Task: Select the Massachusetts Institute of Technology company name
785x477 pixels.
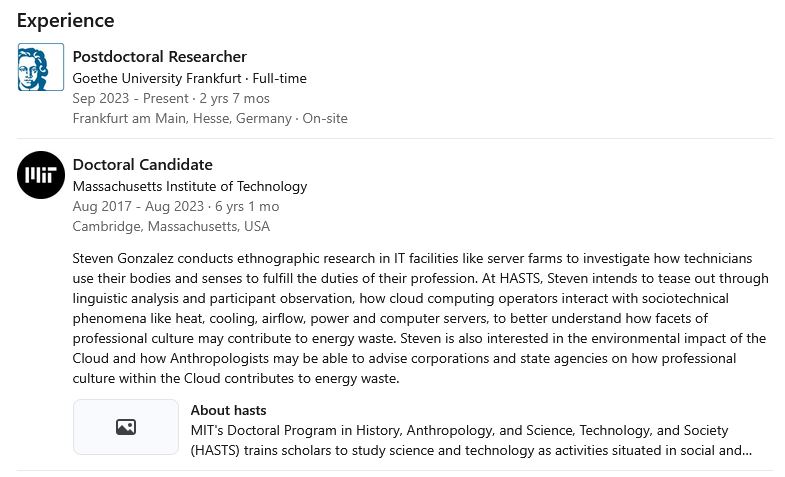Action: (190, 186)
